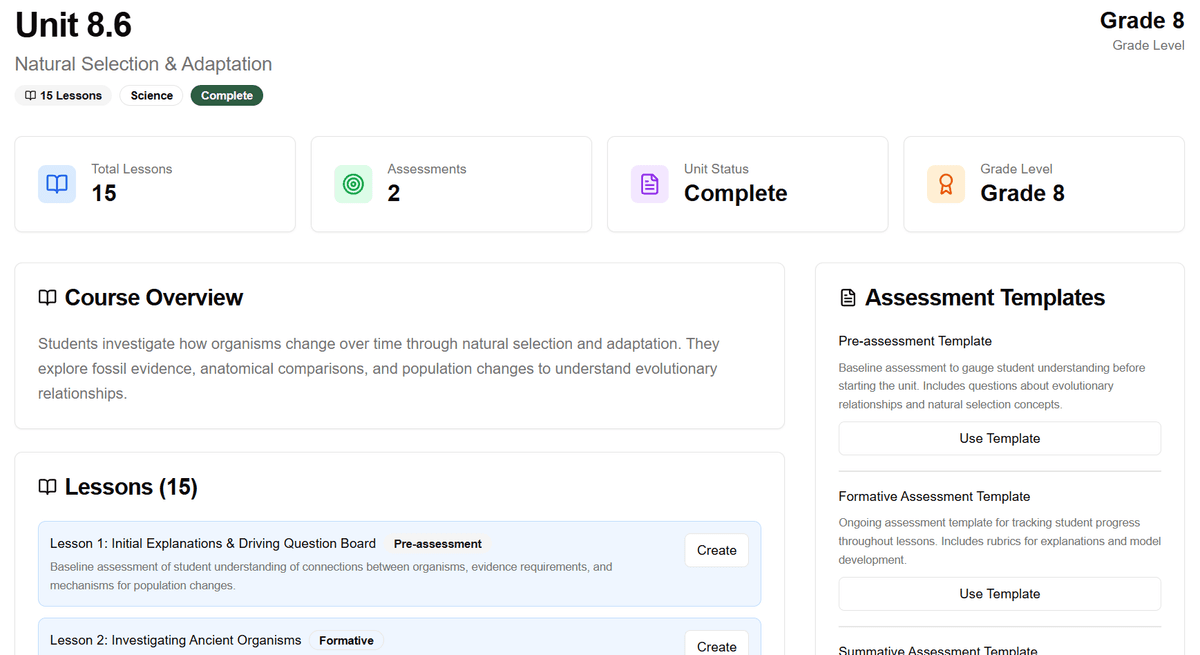Click the book icon in the 15 Lessons badge
This screenshot has height=655, width=1200.
point(30,95)
